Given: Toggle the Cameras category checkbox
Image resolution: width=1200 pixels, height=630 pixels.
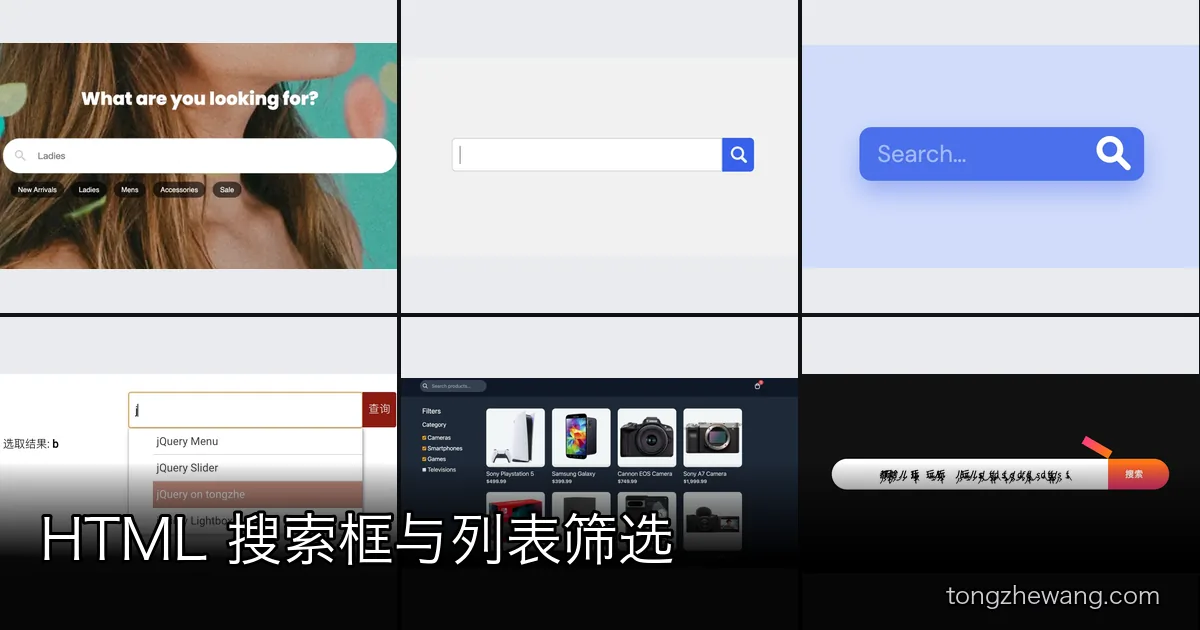Looking at the screenshot, I should (424, 438).
